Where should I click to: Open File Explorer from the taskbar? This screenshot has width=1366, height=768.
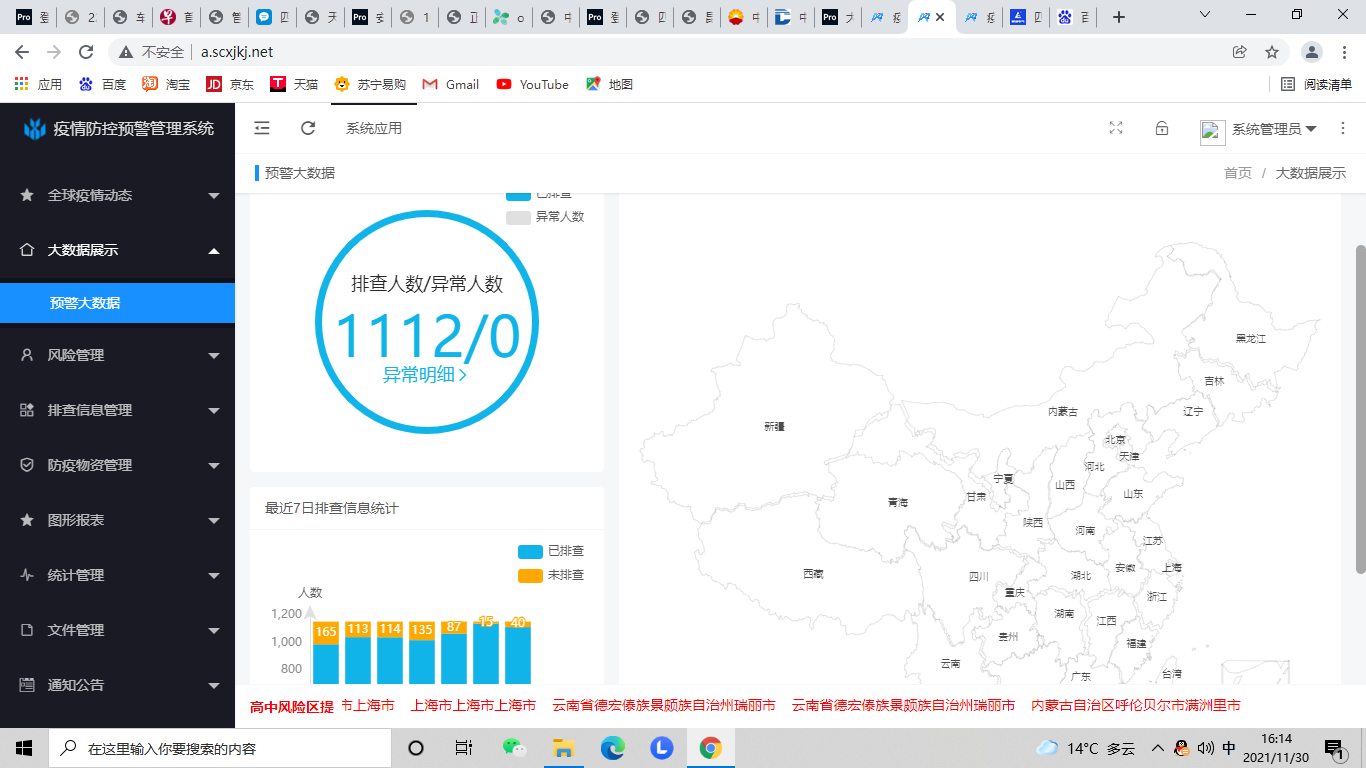click(x=563, y=748)
